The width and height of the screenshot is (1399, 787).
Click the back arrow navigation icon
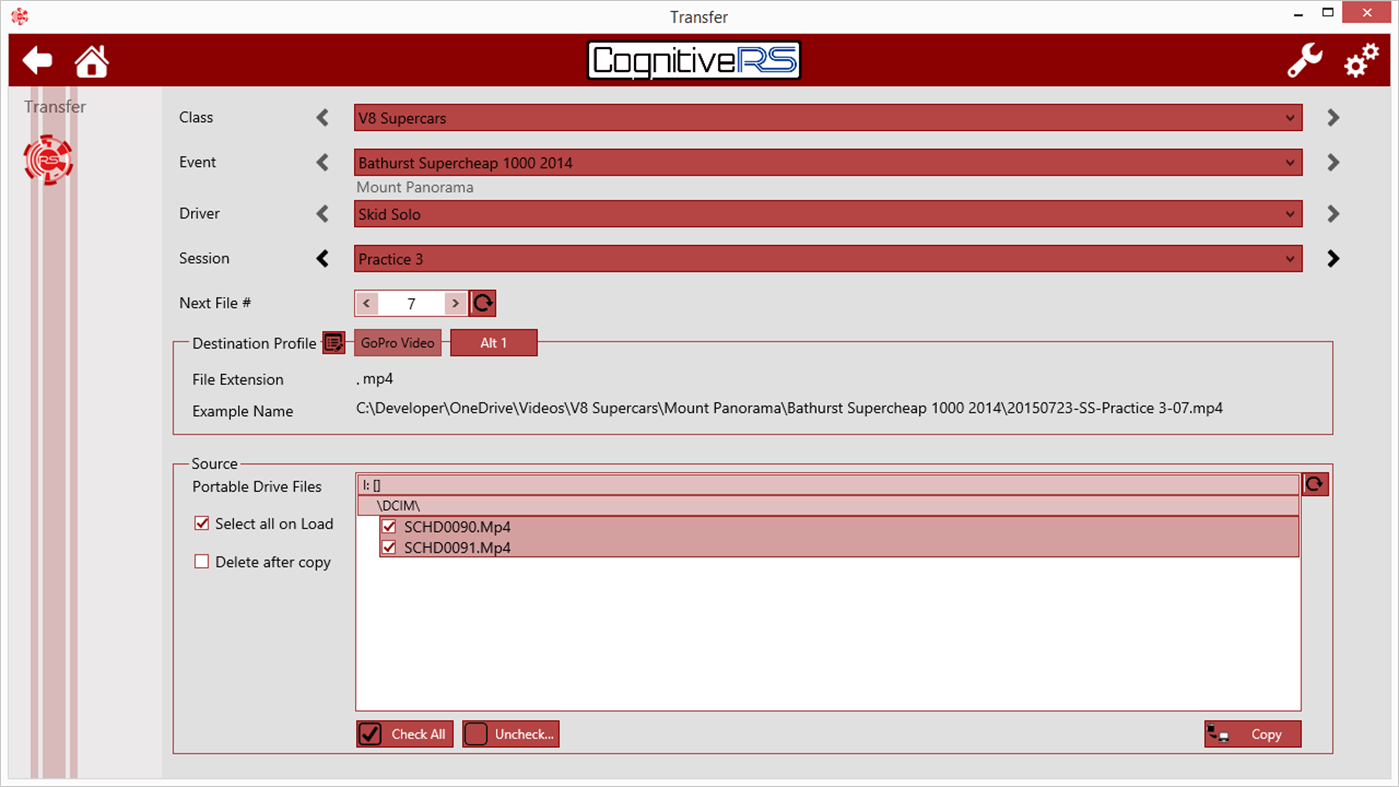(x=36, y=60)
